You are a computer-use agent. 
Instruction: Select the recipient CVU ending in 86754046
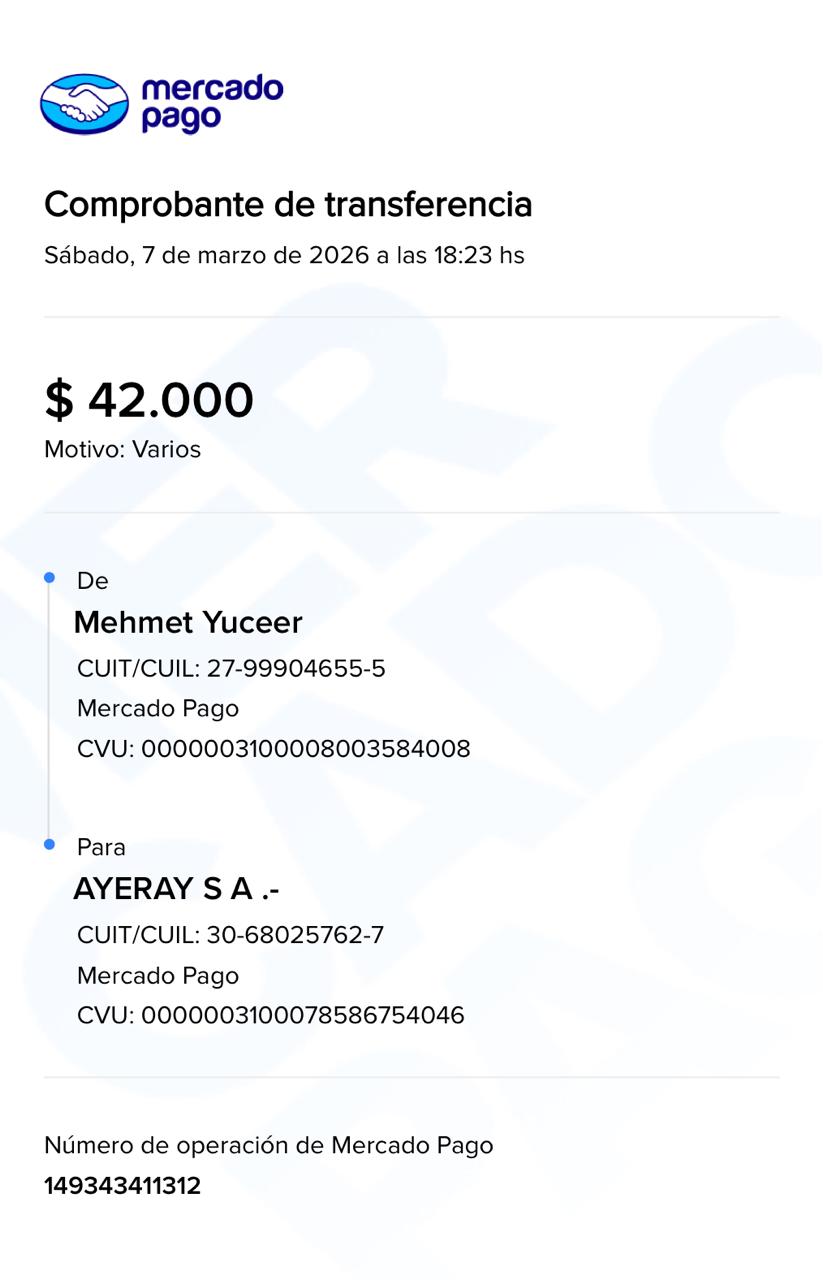point(270,1015)
